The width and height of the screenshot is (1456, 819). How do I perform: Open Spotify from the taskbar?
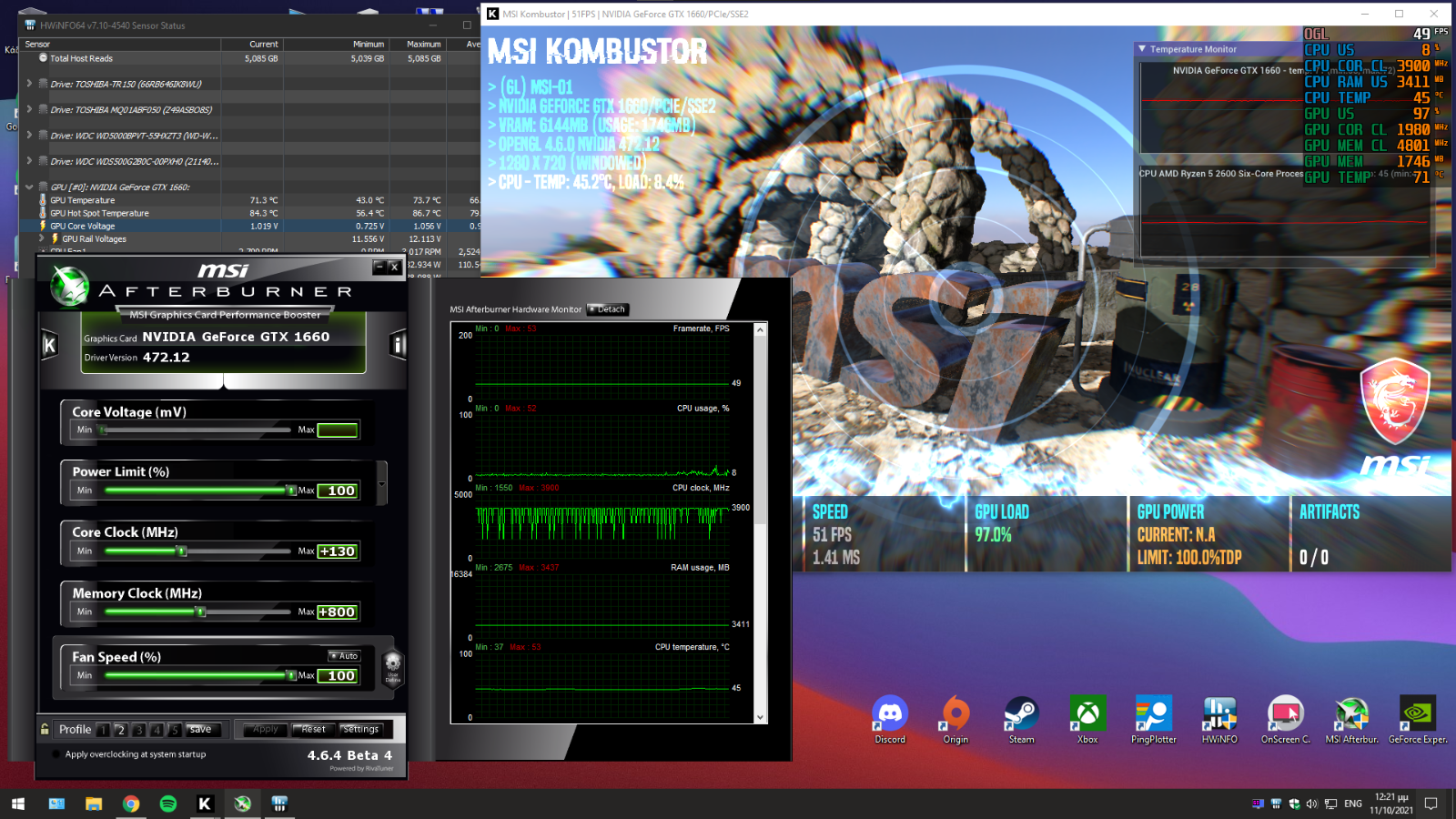[168, 804]
